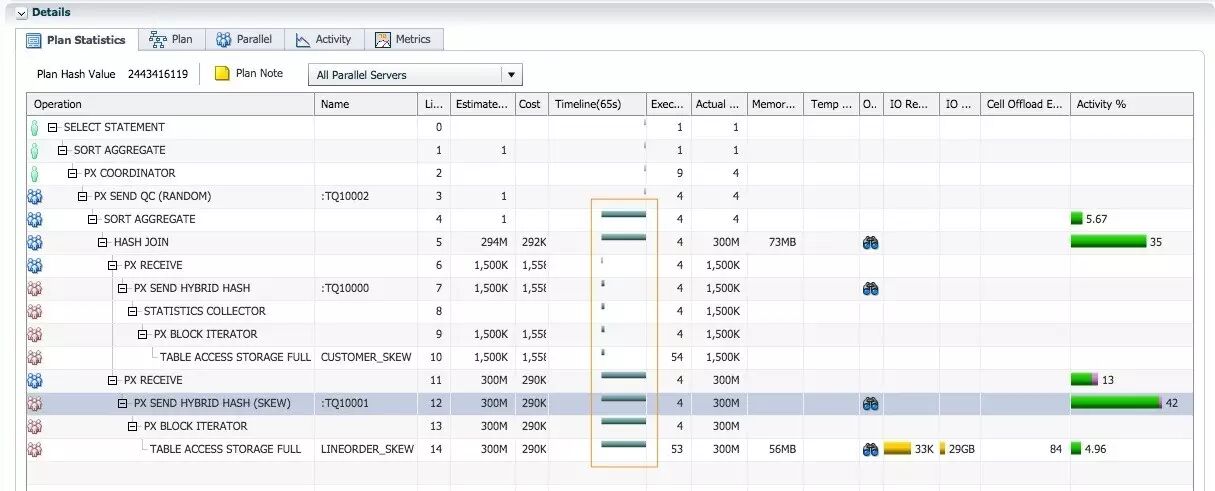Screen dimensions: 1215x491
Task: Select the CUSTOMER_SKEW name cell
Action: pyautogui.click(x=366, y=357)
